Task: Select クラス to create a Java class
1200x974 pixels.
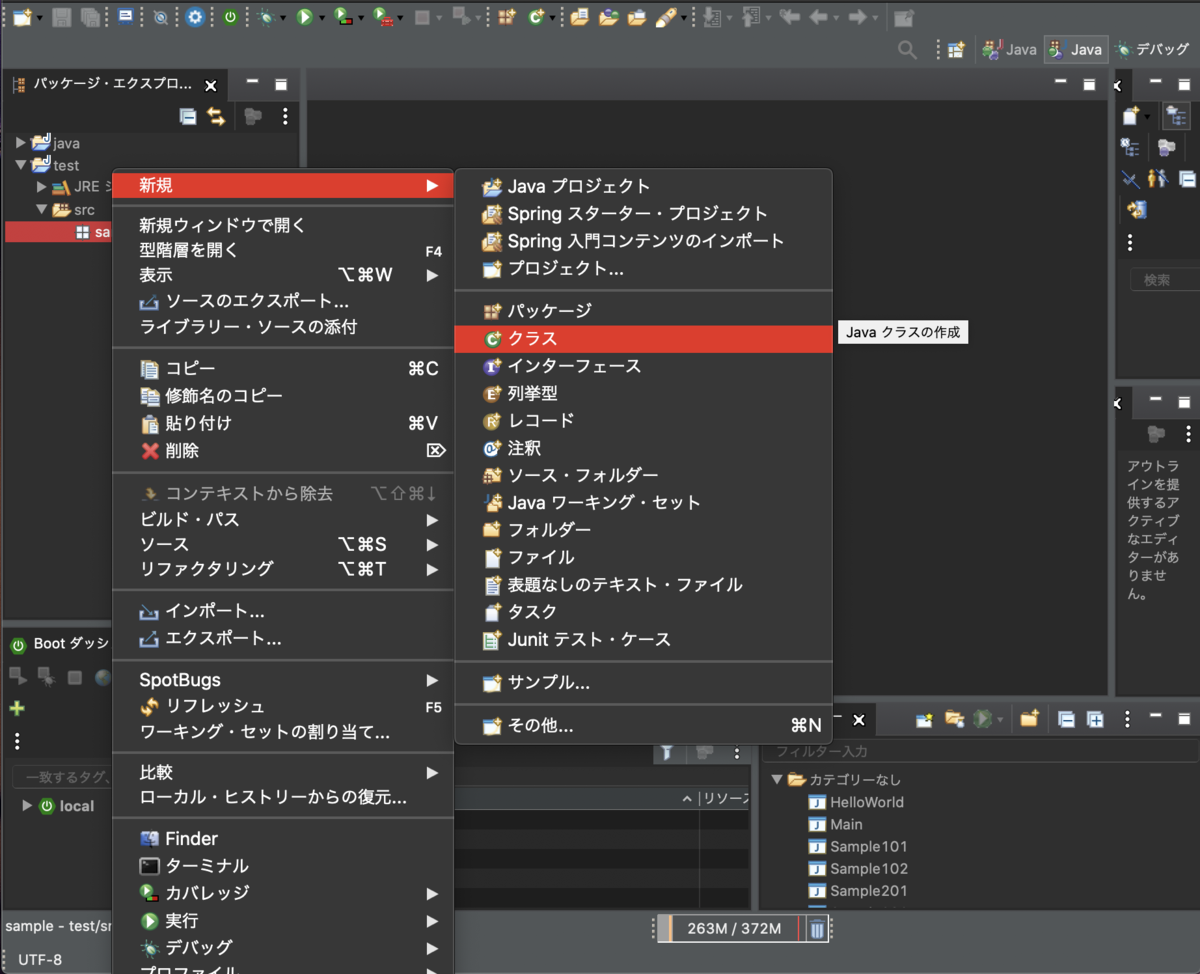Action: (x=643, y=339)
